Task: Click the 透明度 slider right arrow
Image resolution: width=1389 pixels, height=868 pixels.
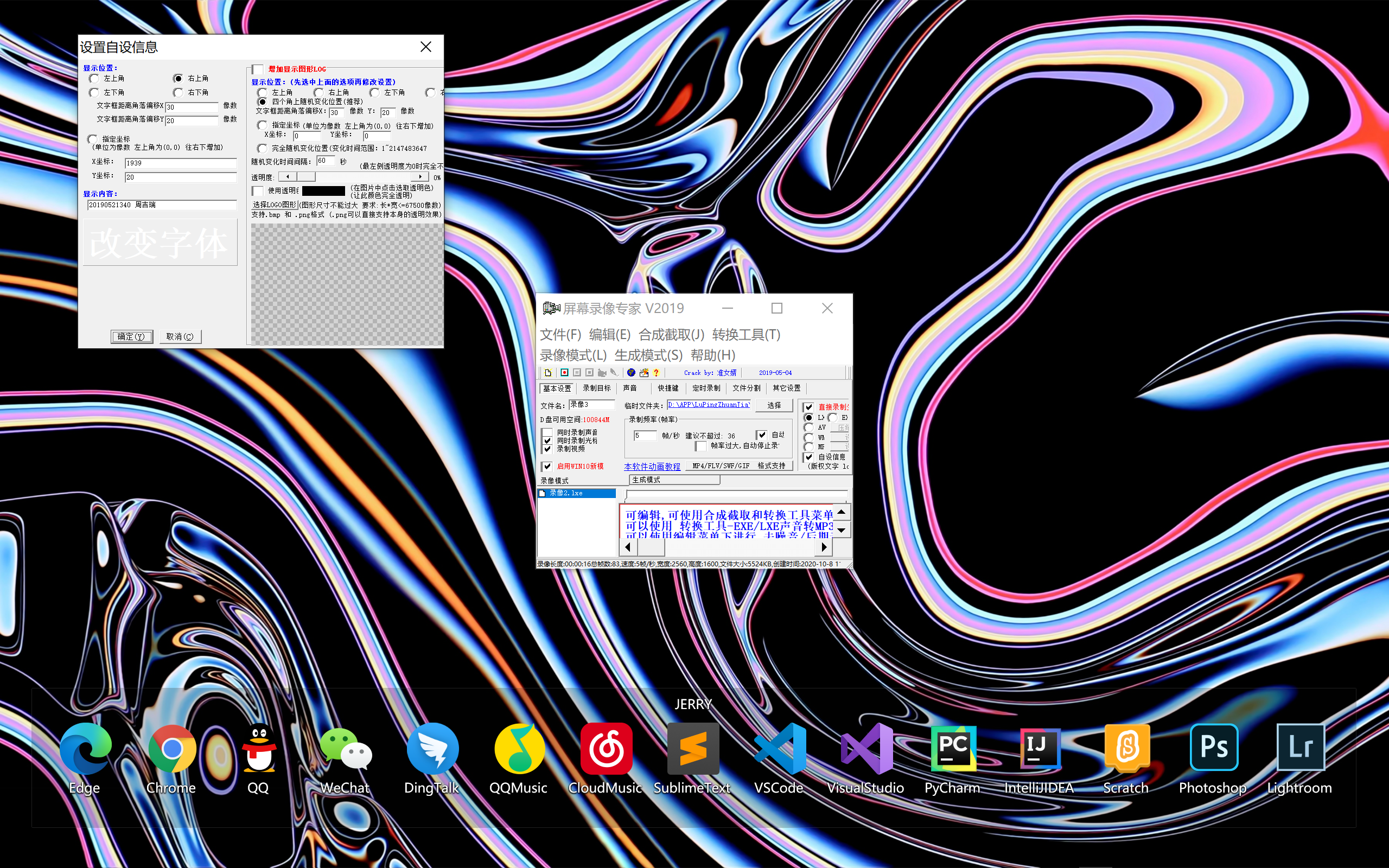Action: click(x=420, y=177)
